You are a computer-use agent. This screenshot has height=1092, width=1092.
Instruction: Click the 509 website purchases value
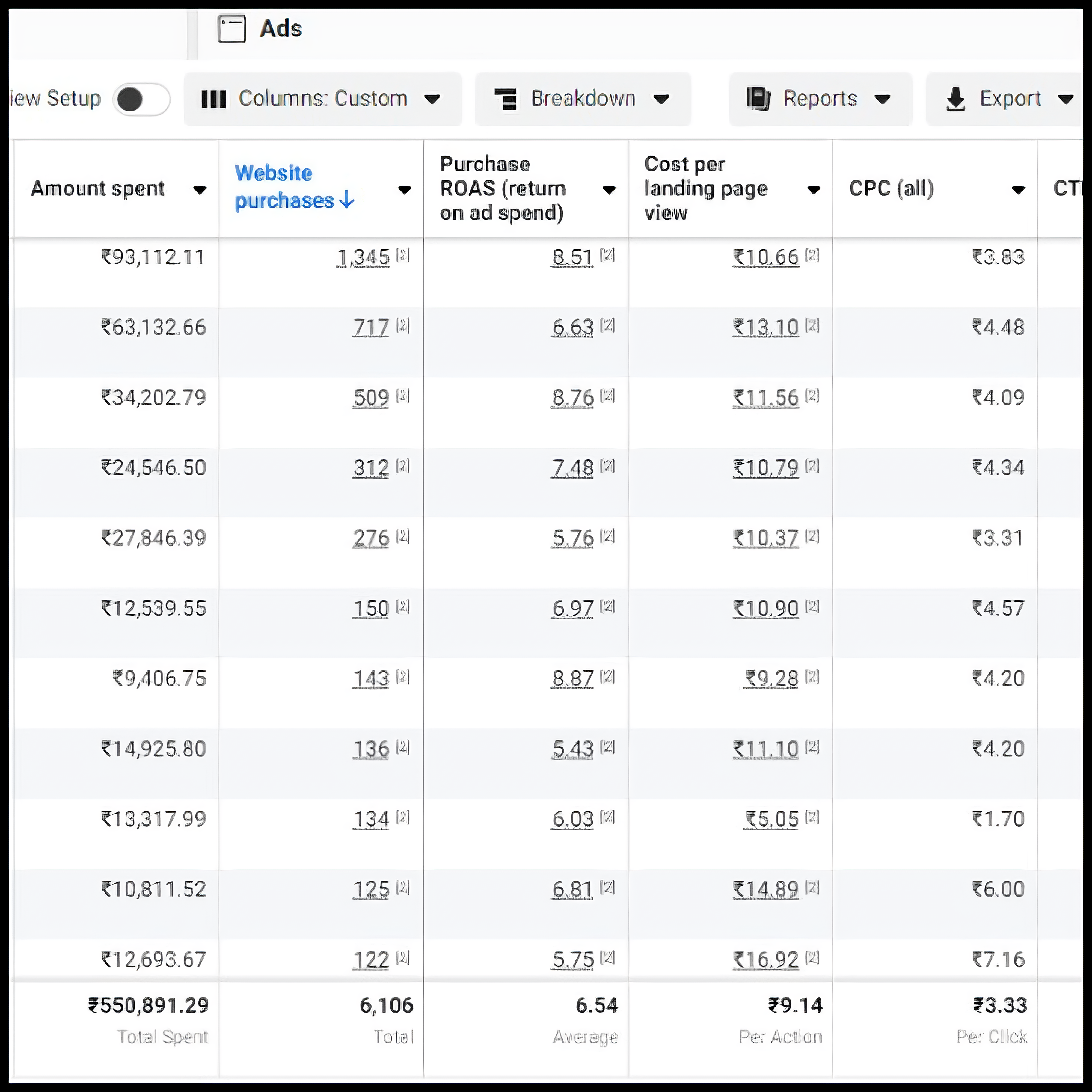tap(371, 399)
